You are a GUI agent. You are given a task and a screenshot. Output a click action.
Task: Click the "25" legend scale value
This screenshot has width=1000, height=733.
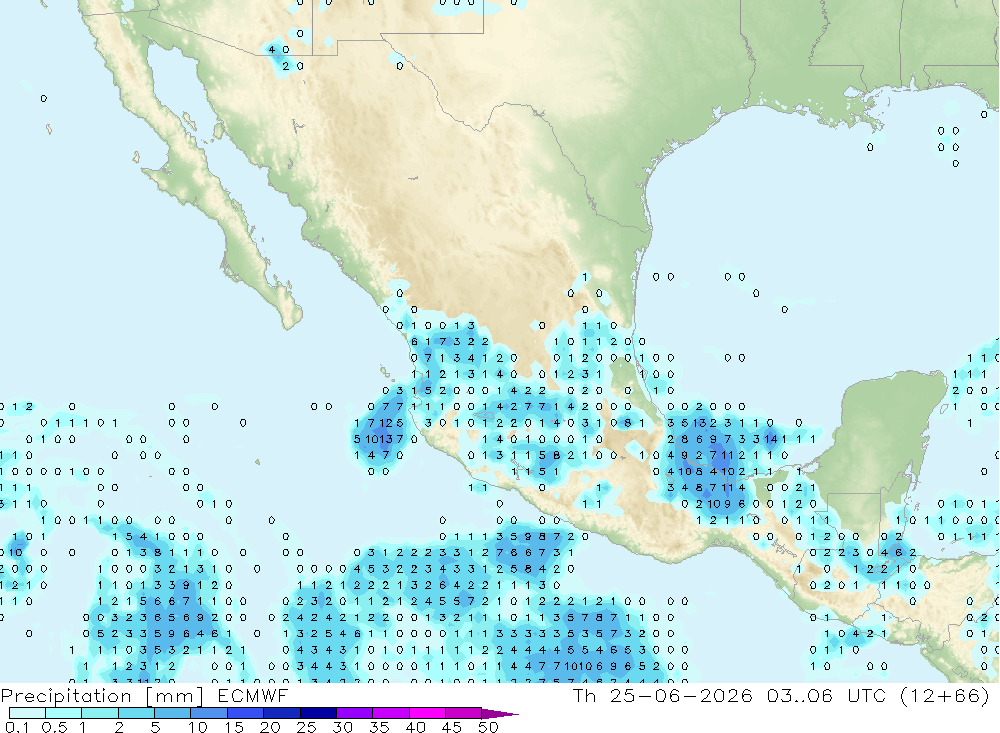(x=306, y=727)
